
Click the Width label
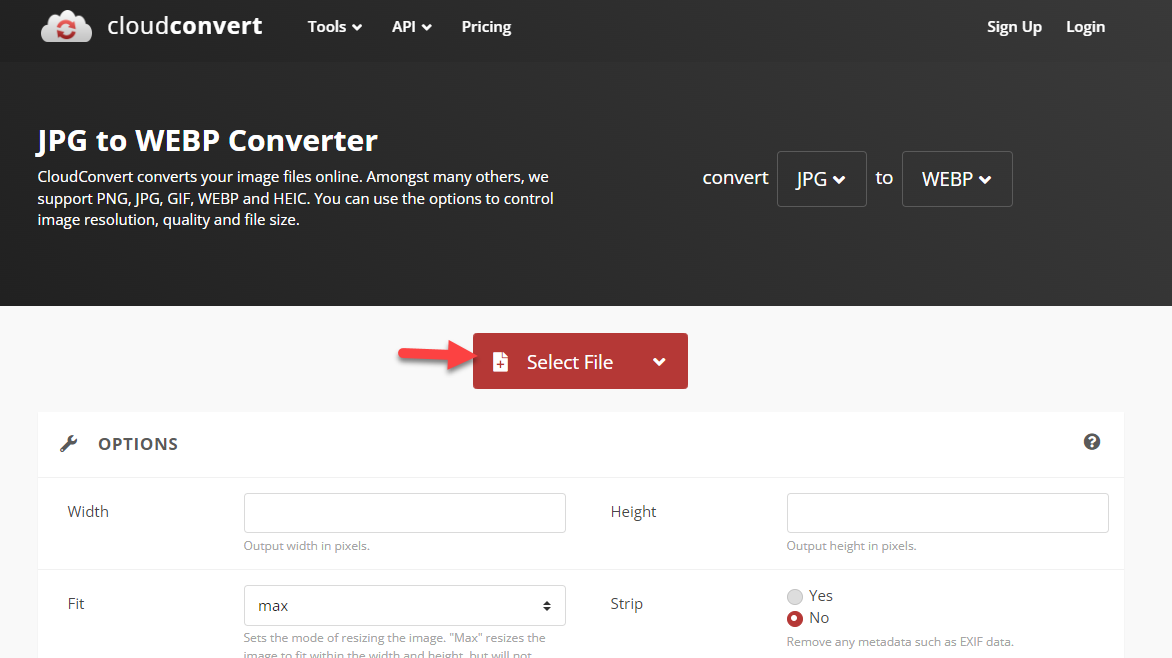(88, 511)
